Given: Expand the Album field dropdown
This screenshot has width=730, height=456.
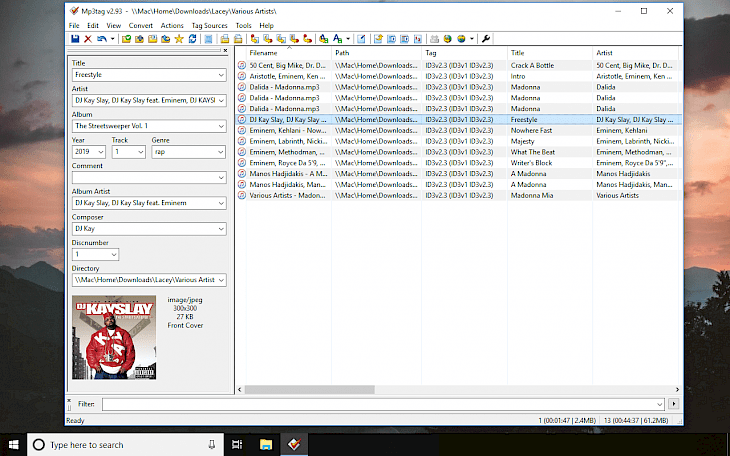Looking at the screenshot, I should click(221, 126).
